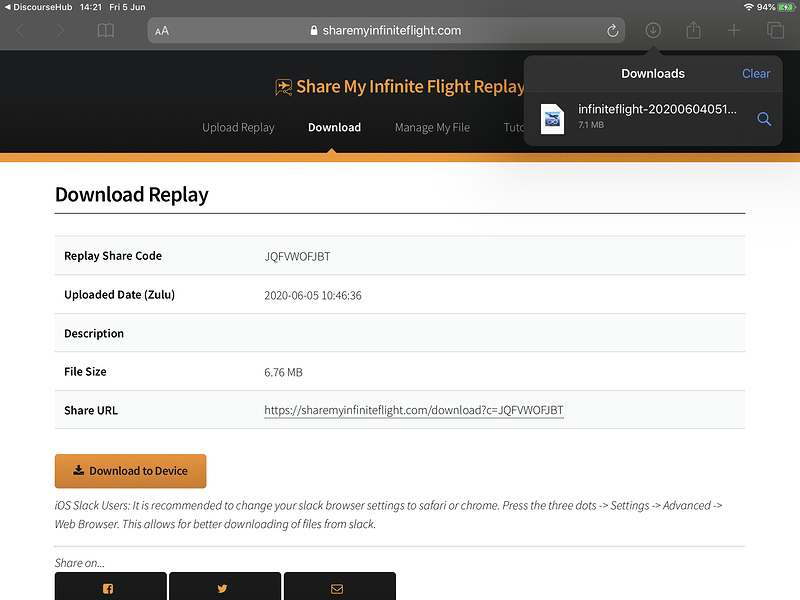Toggle the Safari downloads button
Viewport: 800px width, 600px height.
point(653,31)
